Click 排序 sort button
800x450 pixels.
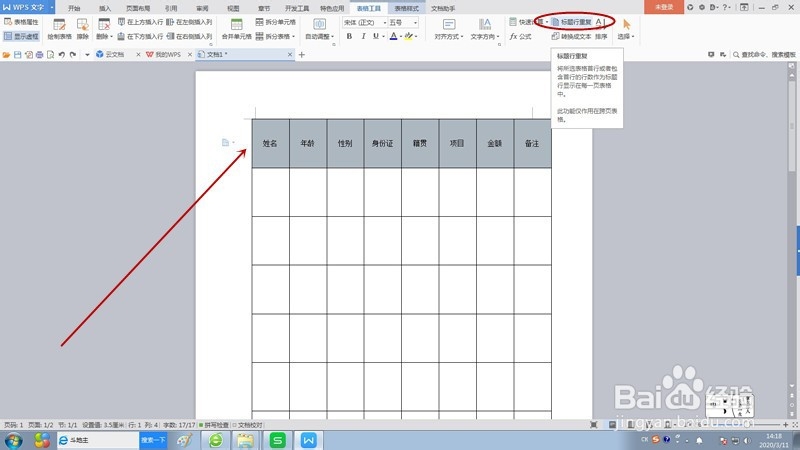tap(602, 36)
